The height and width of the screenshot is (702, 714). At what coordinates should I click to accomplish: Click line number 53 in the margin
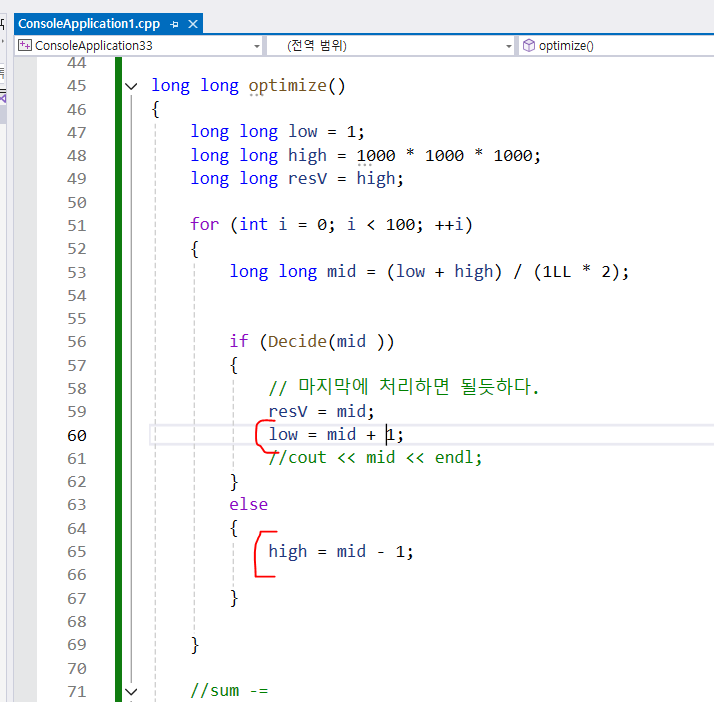click(76, 273)
